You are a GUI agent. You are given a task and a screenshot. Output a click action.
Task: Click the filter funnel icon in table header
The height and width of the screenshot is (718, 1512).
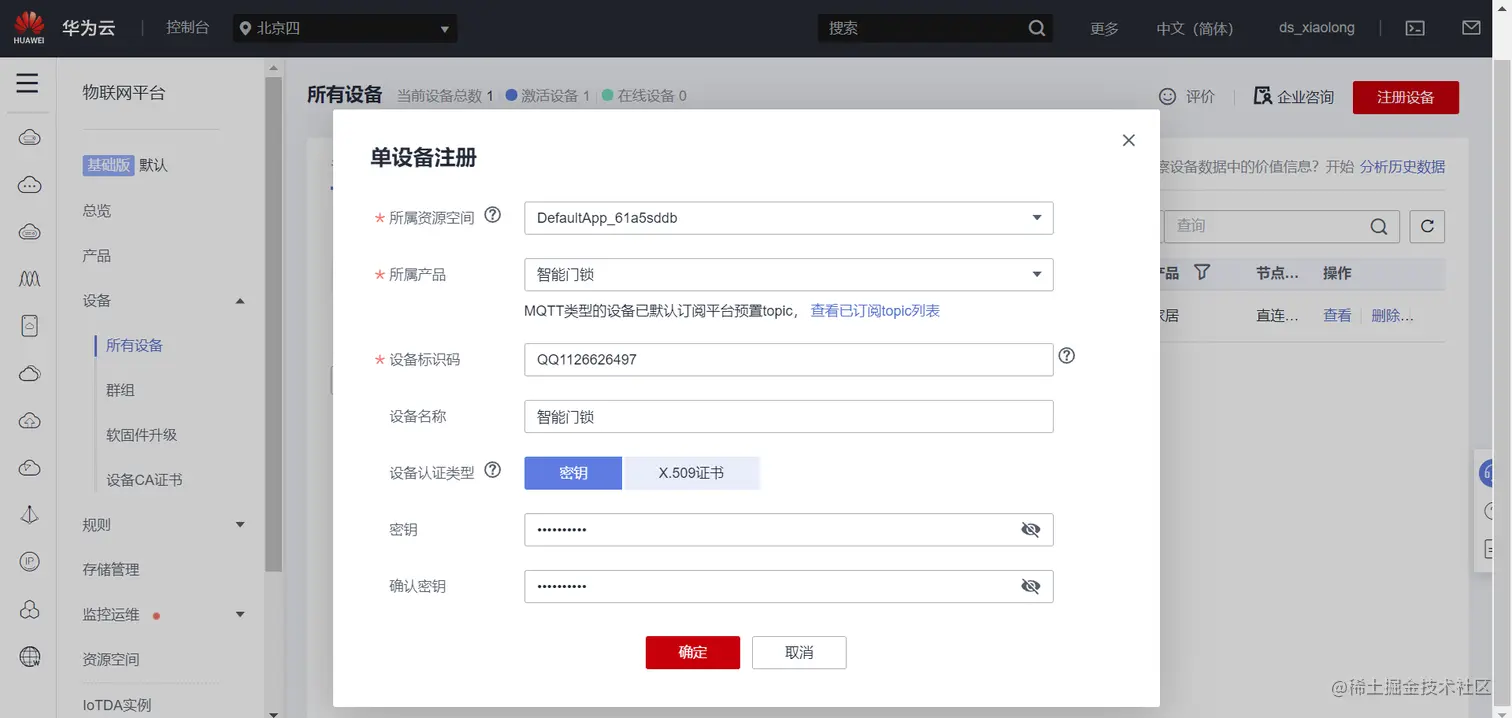(1202, 272)
